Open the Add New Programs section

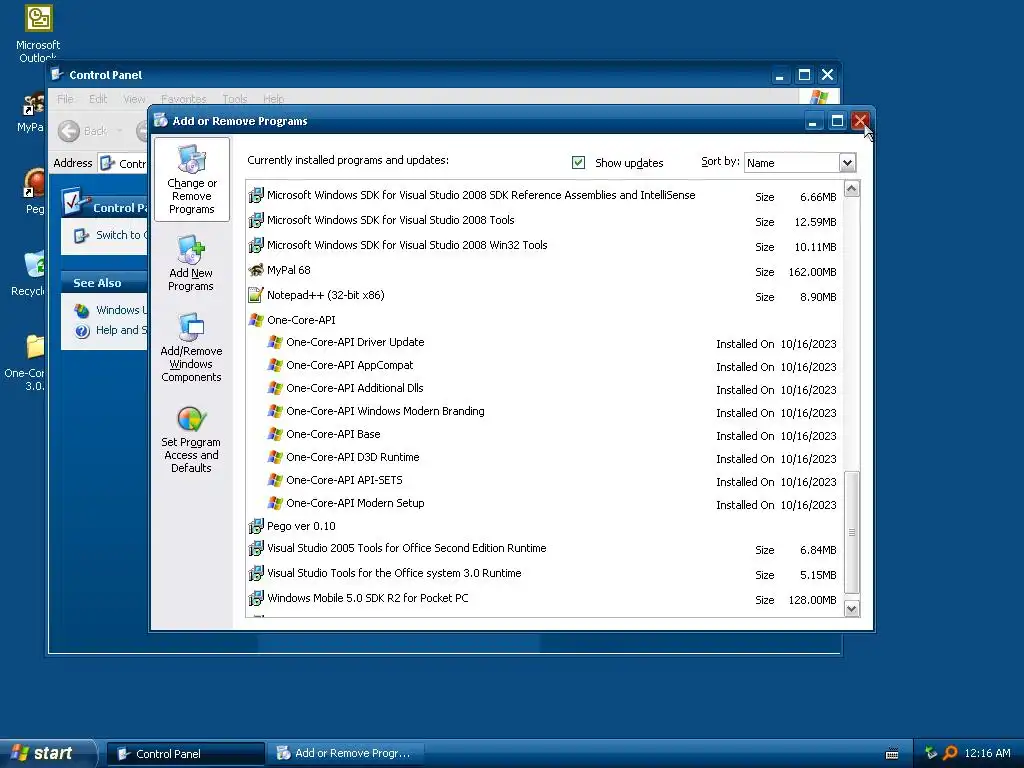pyautogui.click(x=191, y=263)
